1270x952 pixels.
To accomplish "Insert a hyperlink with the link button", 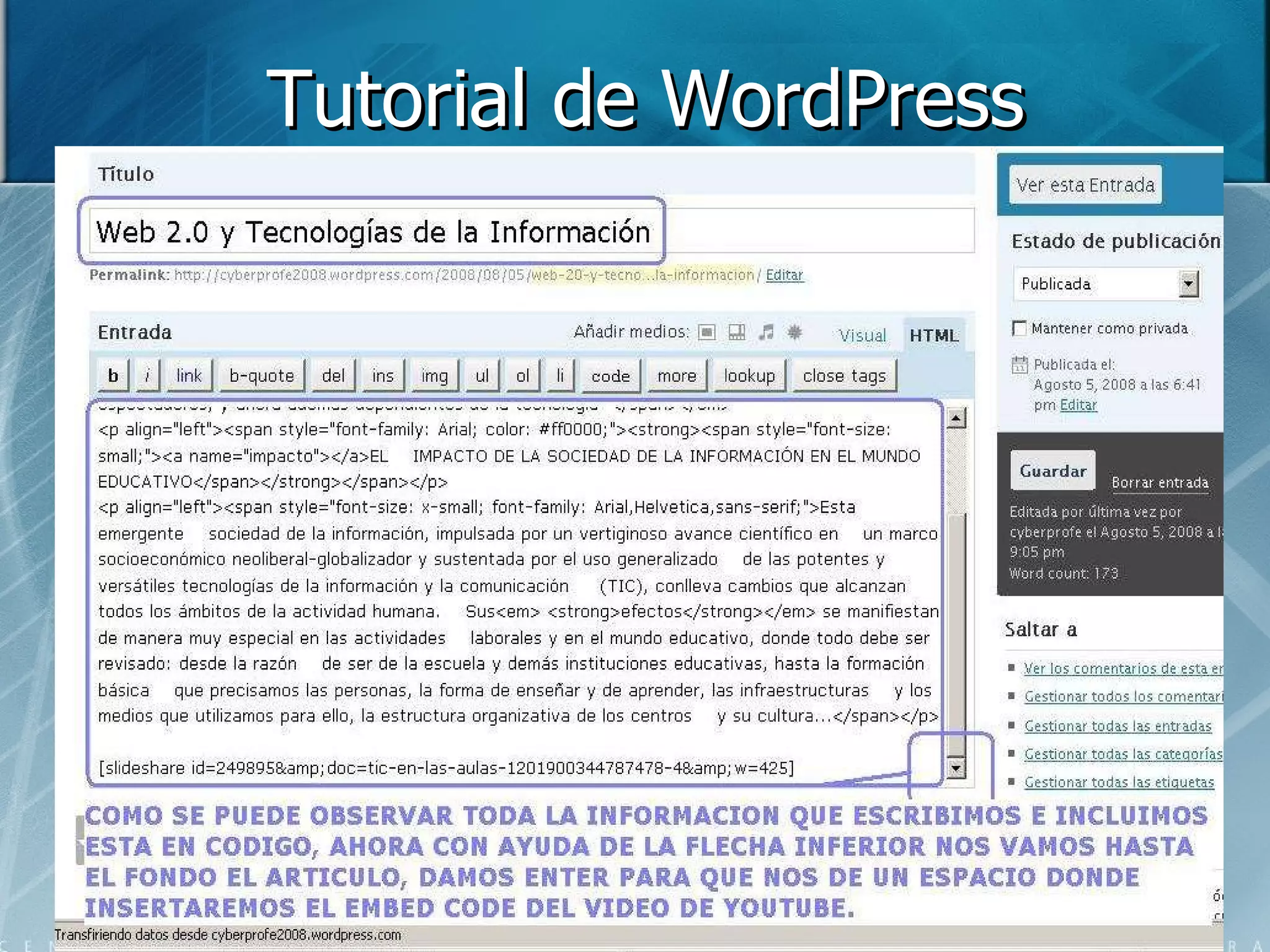I will [189, 376].
